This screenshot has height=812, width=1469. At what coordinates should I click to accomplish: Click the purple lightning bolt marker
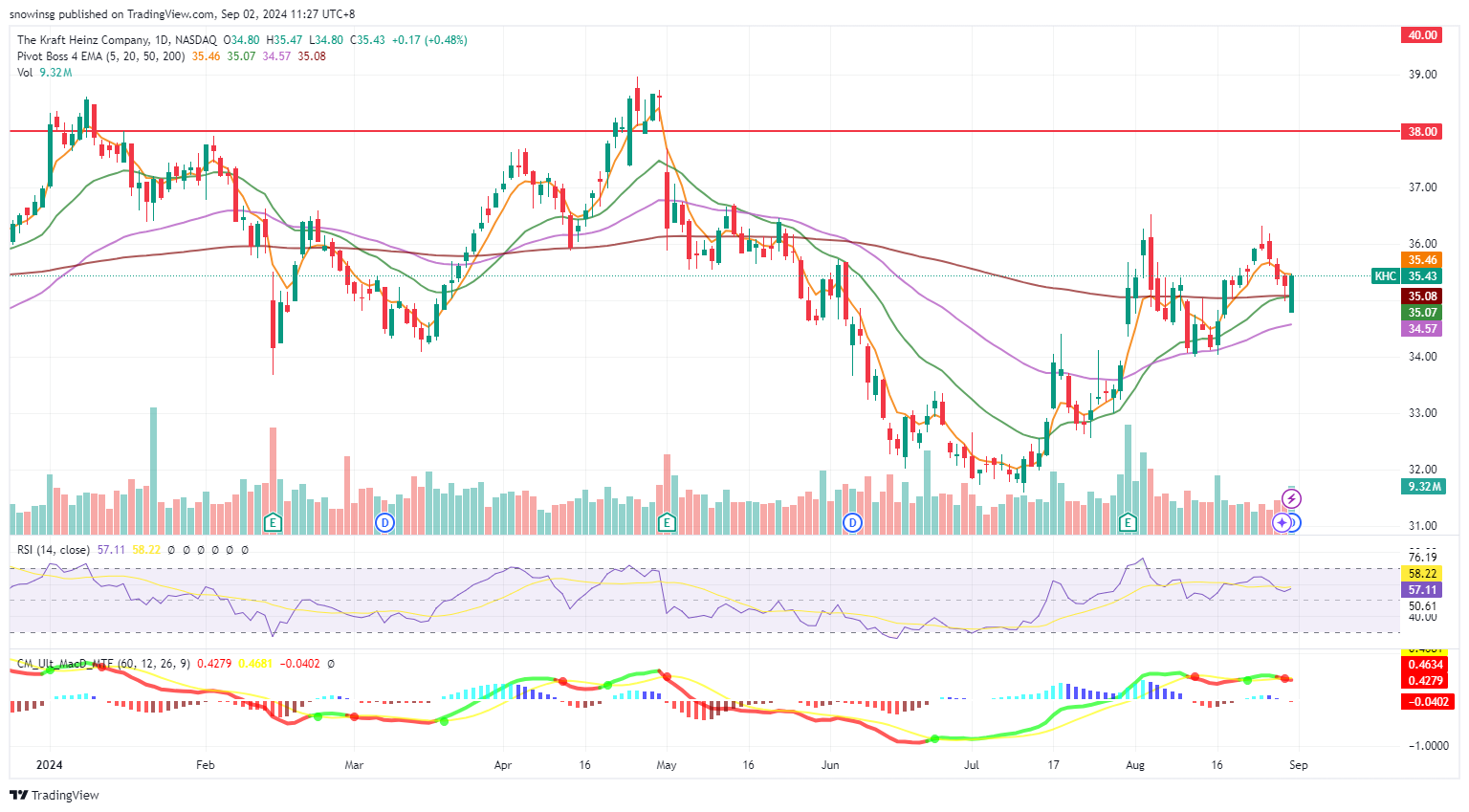1292,498
